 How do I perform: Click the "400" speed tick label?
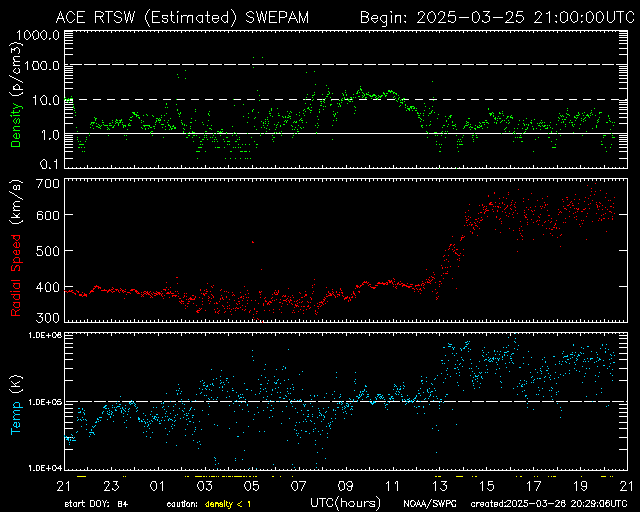48,287
